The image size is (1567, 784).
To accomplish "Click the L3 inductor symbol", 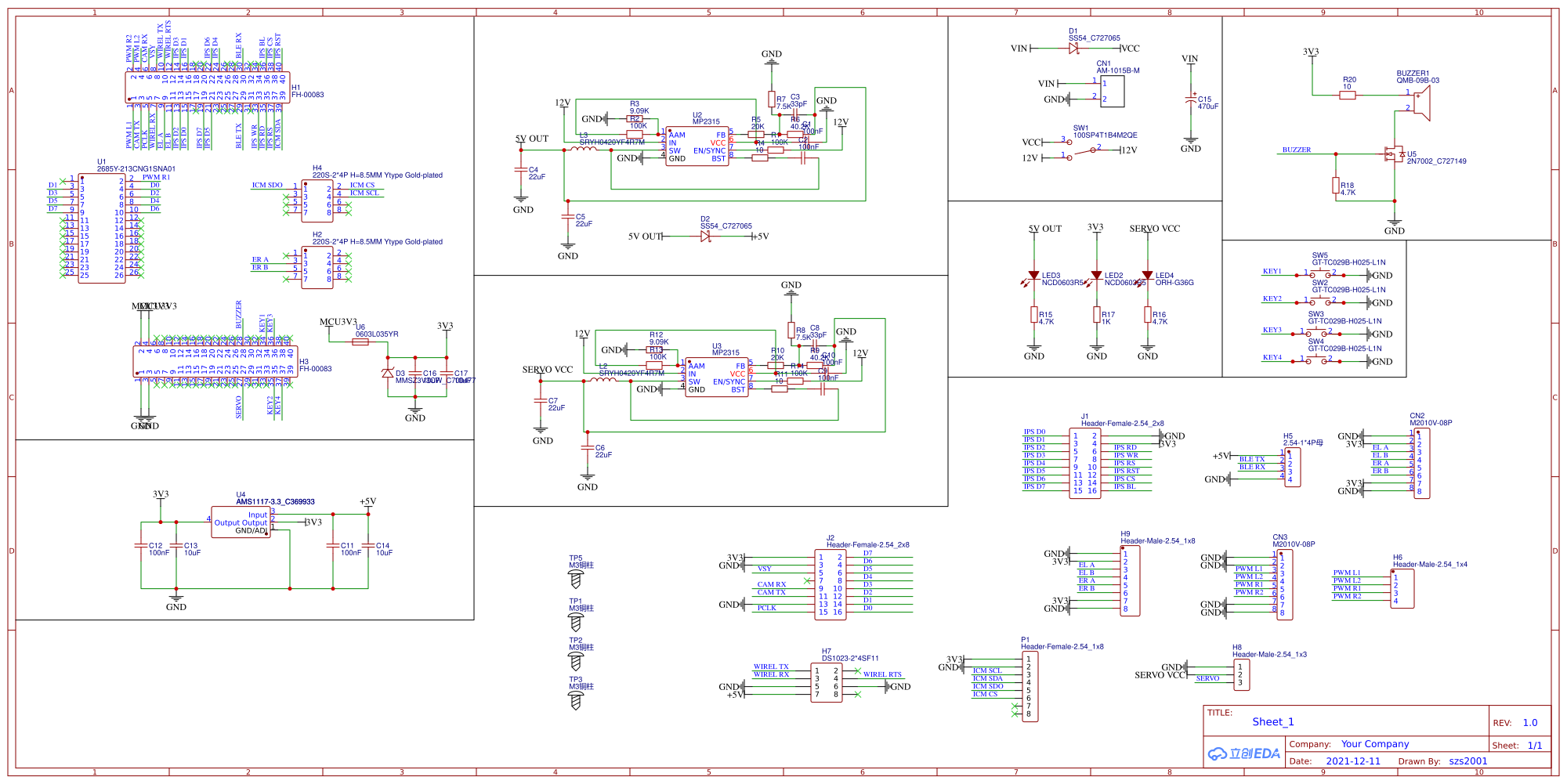I will point(583,148).
